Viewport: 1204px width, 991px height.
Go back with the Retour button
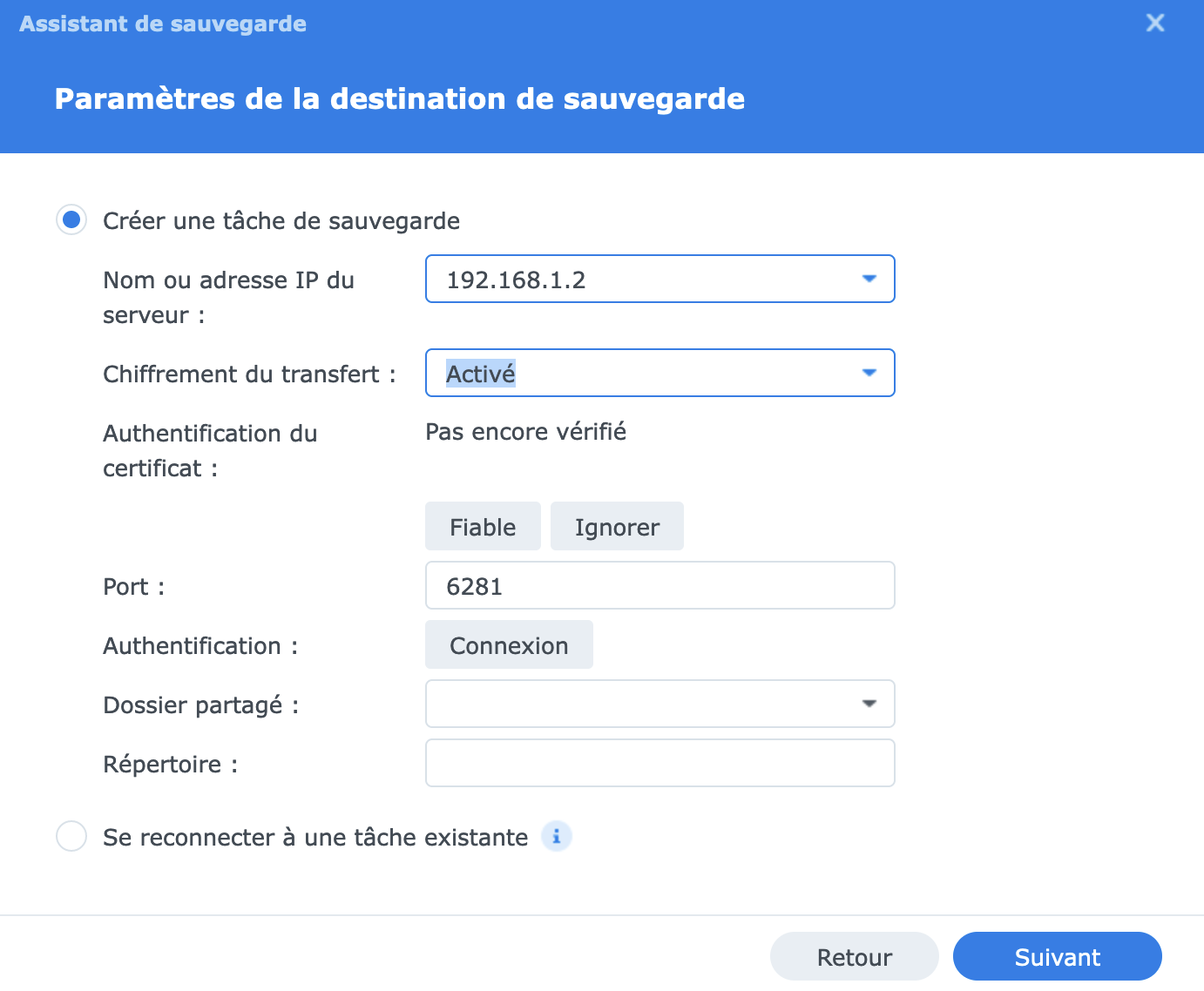coord(854,957)
